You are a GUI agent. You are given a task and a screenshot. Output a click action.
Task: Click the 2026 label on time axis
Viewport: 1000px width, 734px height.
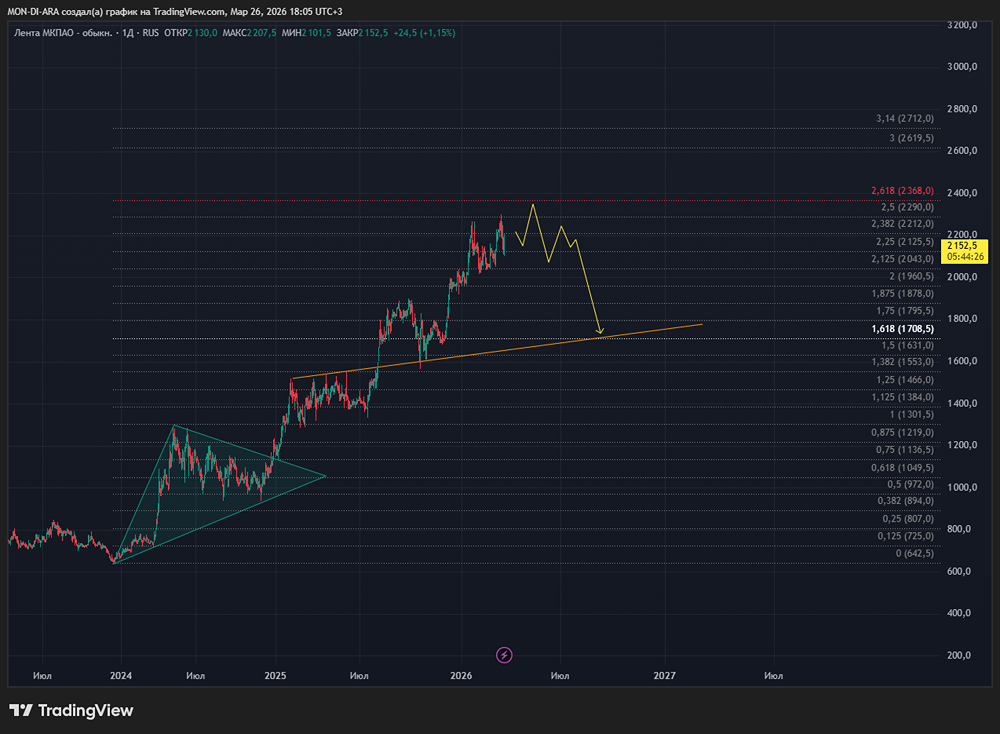coord(461,676)
